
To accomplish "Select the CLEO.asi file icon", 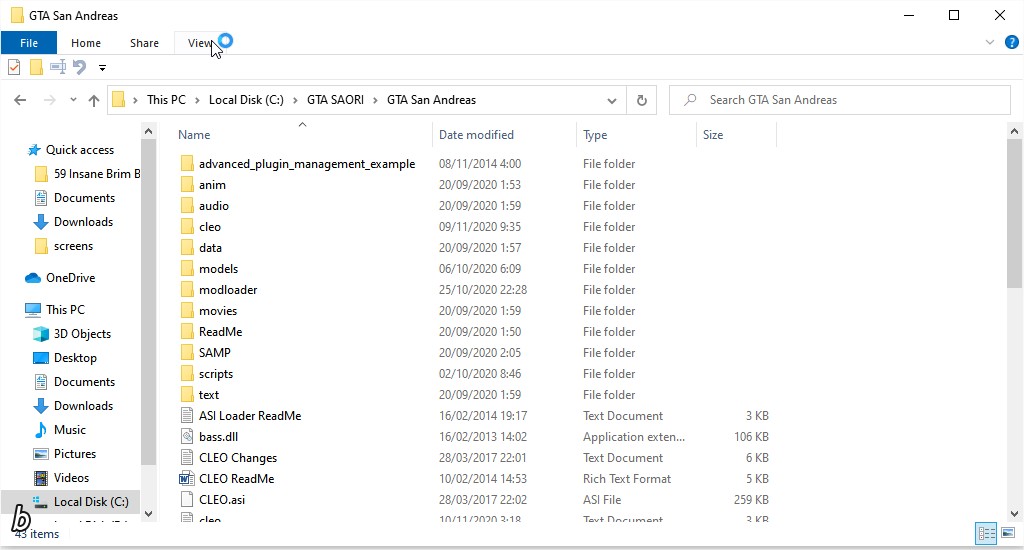I will click(x=187, y=500).
